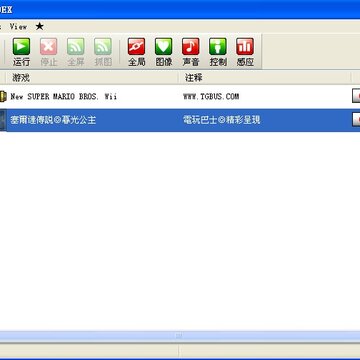Screen dimensions: 360x360
Task: Open the 控制 controller settings icon
Action: tap(218, 52)
